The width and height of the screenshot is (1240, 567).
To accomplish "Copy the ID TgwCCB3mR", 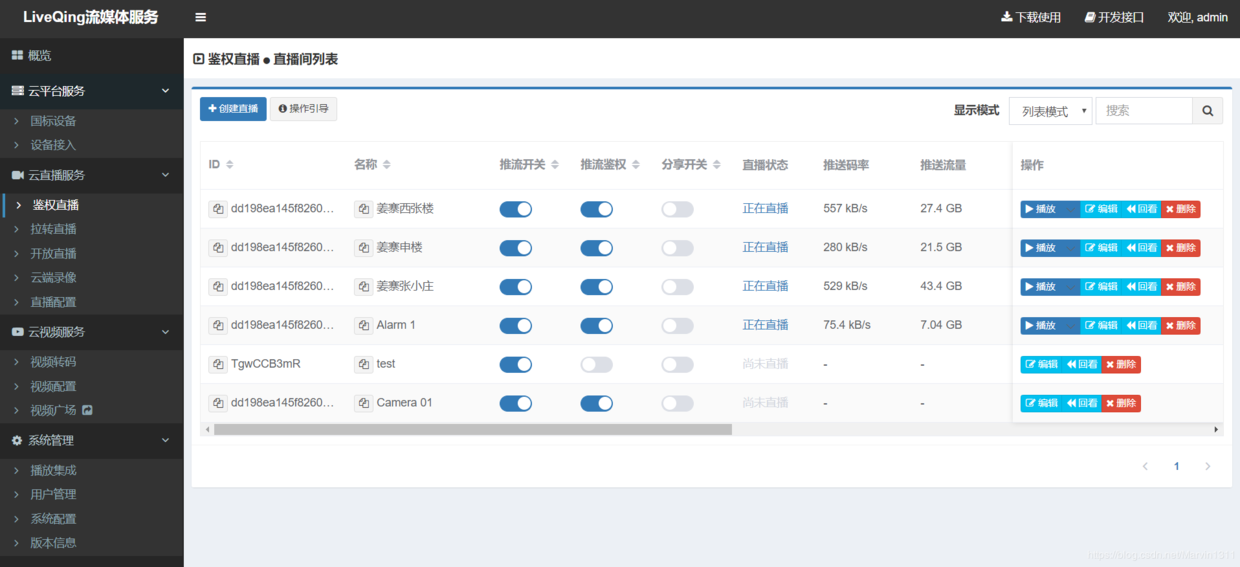I will [217, 365].
